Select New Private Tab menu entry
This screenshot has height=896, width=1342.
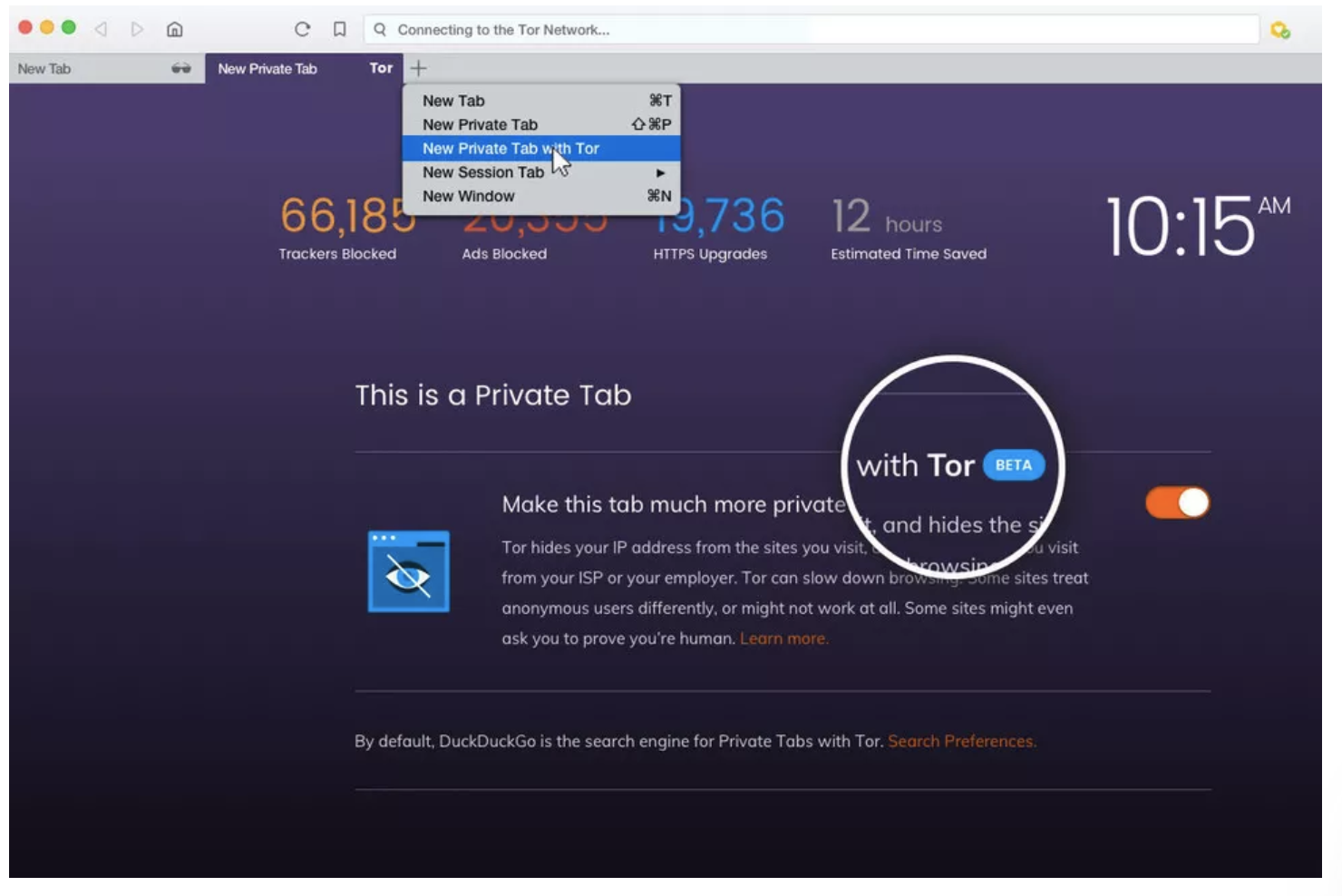point(541,124)
